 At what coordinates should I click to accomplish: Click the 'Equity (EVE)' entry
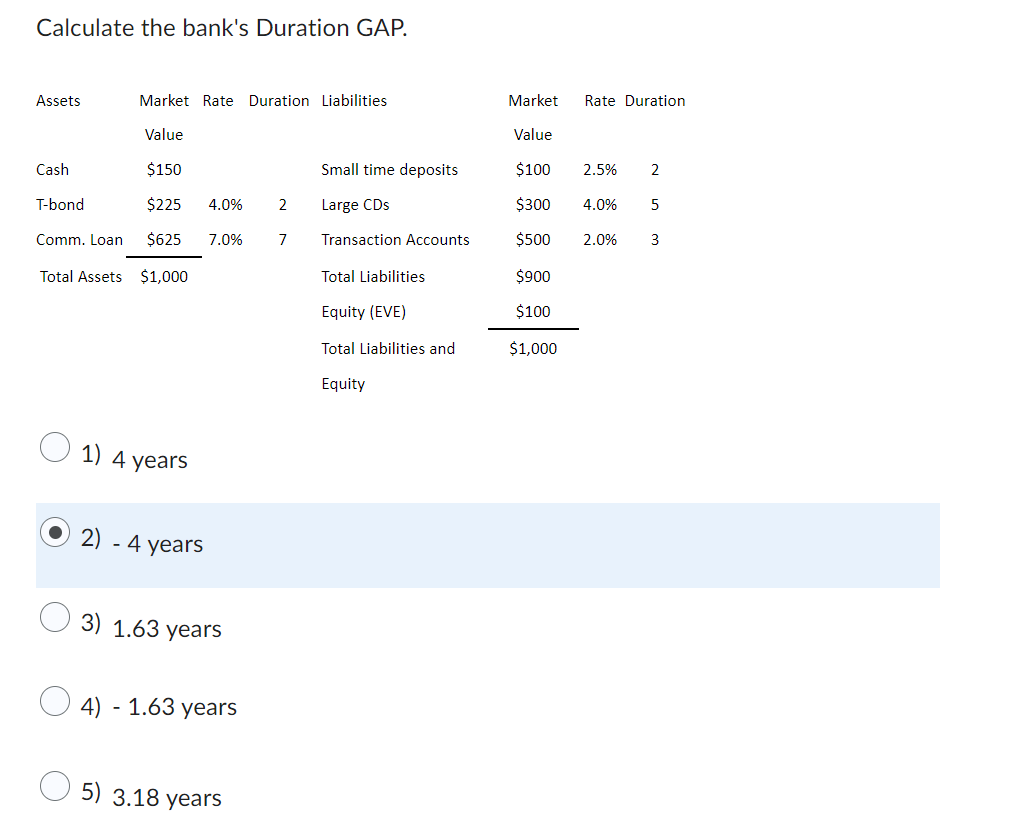(x=364, y=311)
